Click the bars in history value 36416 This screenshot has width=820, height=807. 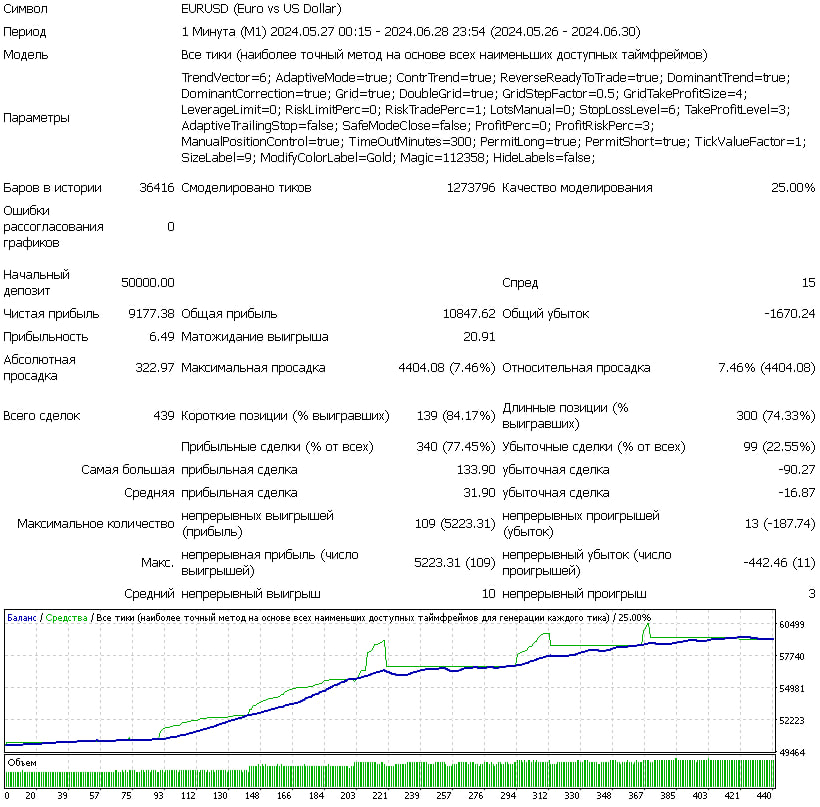(x=157, y=187)
